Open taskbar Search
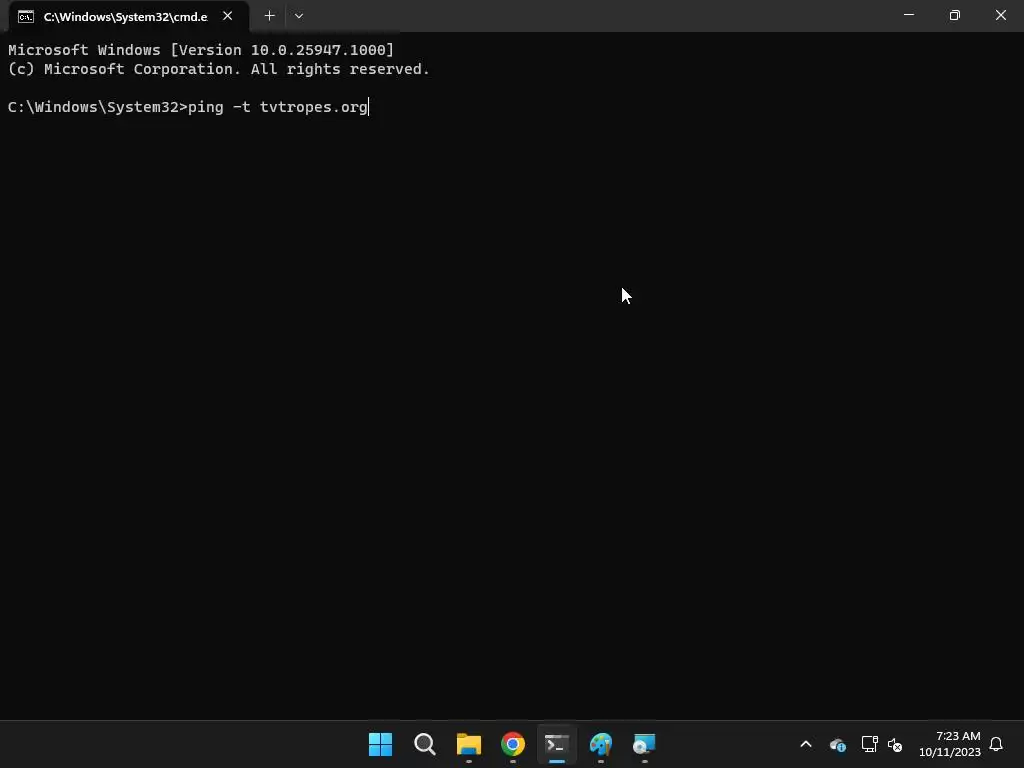The width and height of the screenshot is (1024, 768). pyautogui.click(x=424, y=744)
